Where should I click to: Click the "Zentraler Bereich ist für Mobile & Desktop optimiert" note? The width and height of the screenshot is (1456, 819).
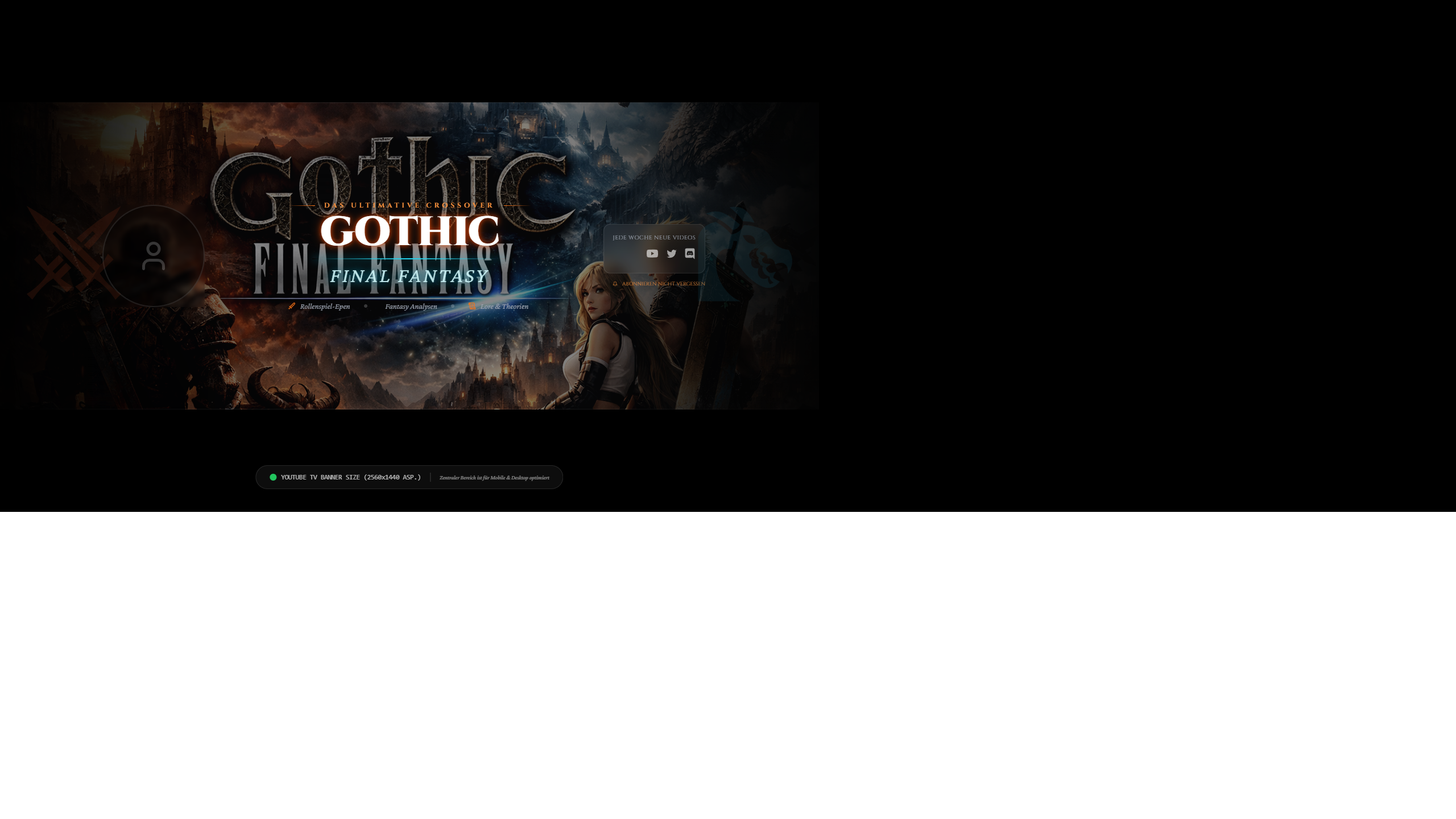tap(494, 478)
